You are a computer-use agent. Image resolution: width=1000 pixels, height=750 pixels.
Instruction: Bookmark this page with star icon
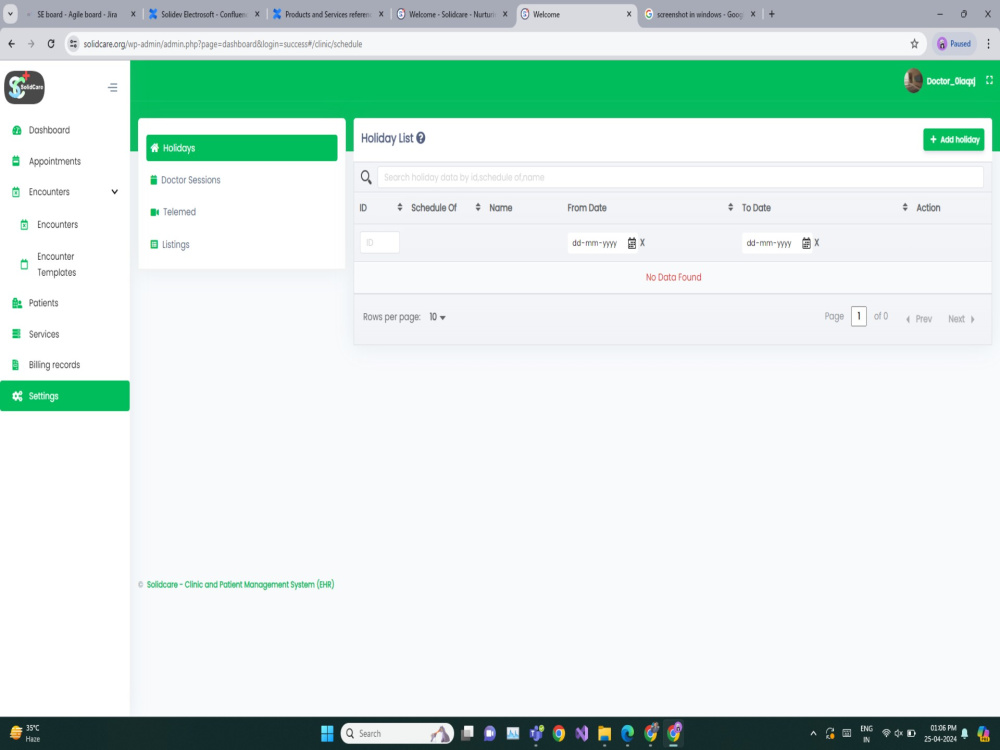[x=915, y=44]
